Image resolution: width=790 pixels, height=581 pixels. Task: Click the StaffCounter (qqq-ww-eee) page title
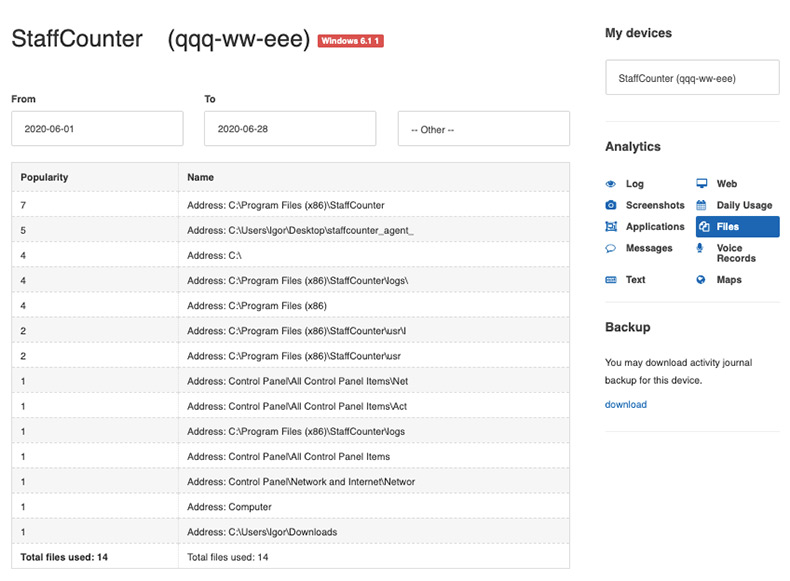coord(161,39)
